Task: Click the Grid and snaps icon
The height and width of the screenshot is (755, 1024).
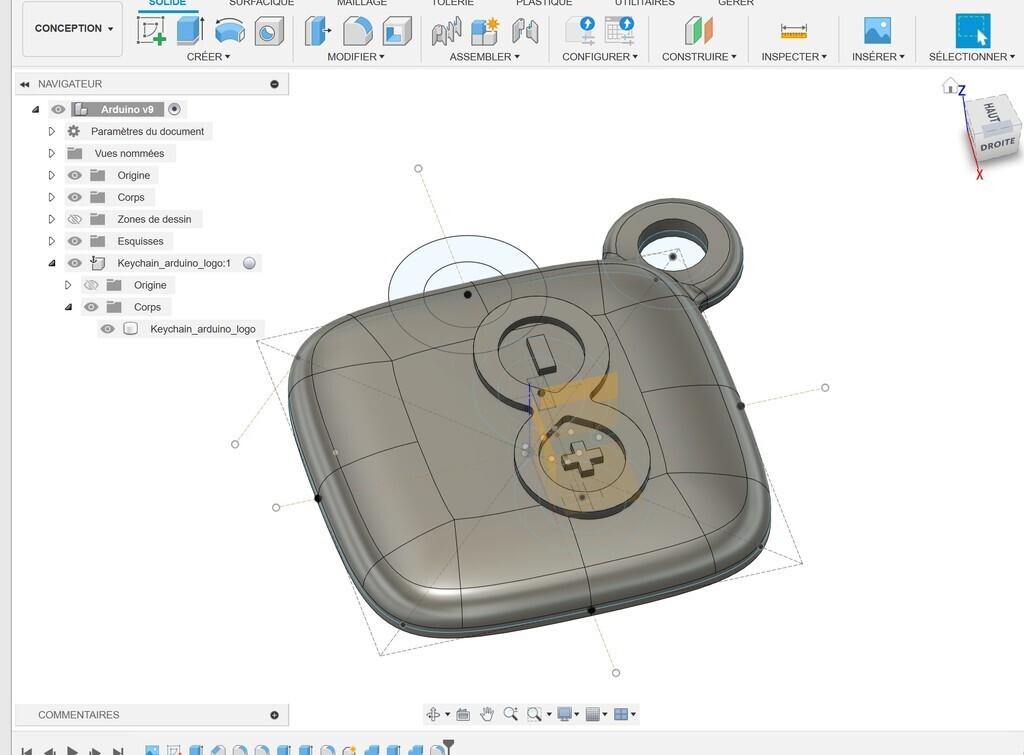Action: point(592,714)
